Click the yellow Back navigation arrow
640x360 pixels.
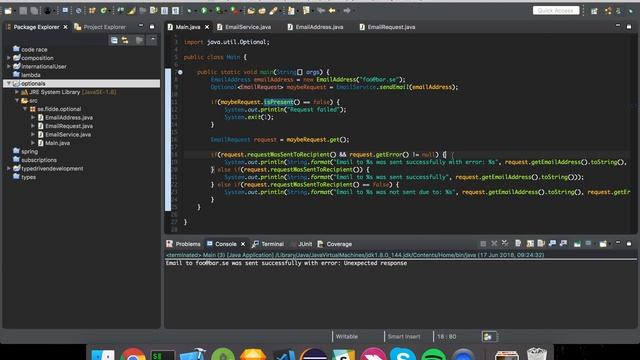pos(332,11)
